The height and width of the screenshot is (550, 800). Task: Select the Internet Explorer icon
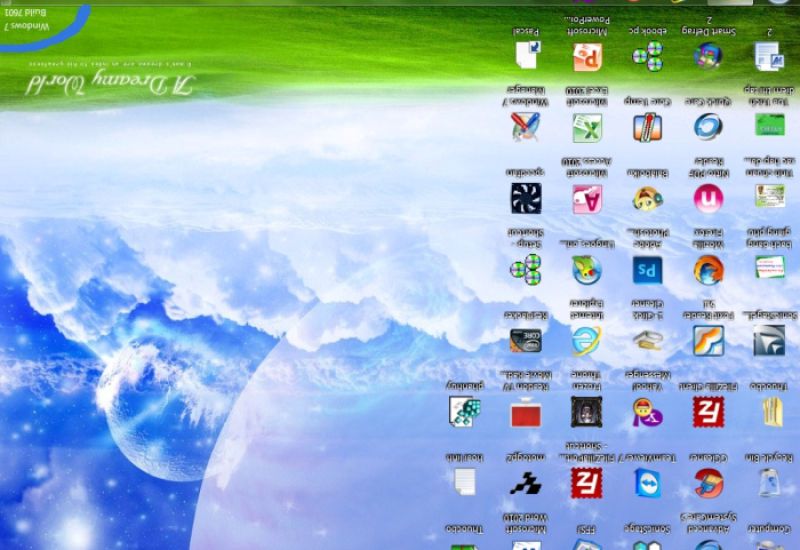point(587,340)
